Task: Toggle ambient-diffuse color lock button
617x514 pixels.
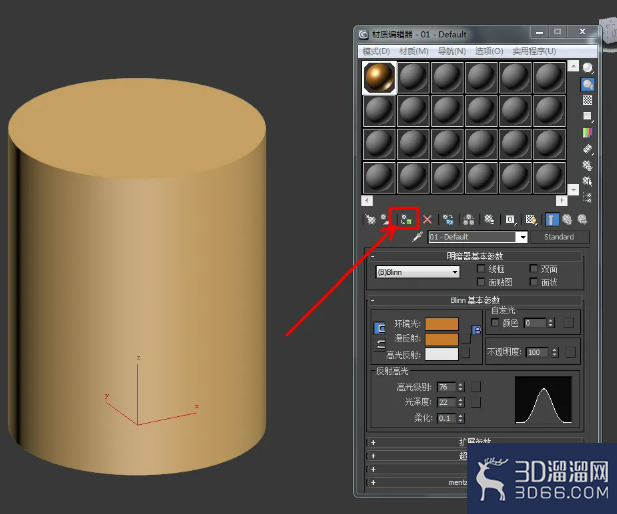Action: (x=380, y=328)
